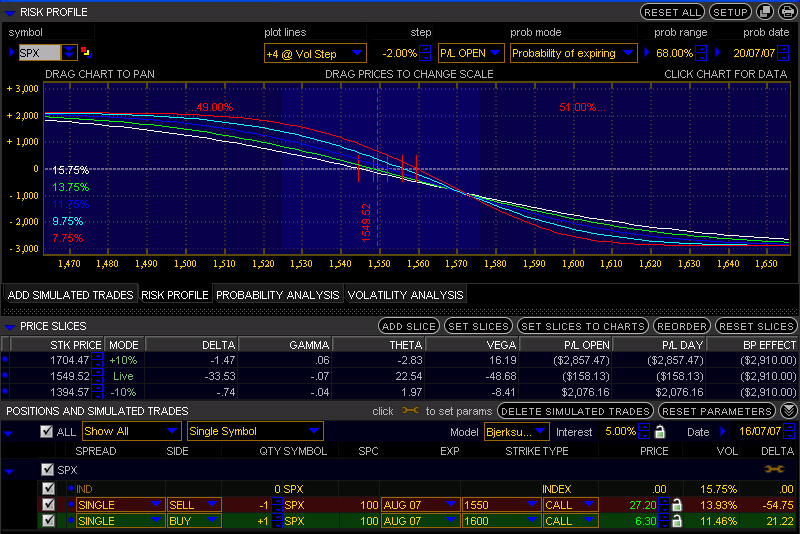Switch to the Probability Analysis tab
Image resolution: width=800 pixels, height=534 pixels.
278,295
